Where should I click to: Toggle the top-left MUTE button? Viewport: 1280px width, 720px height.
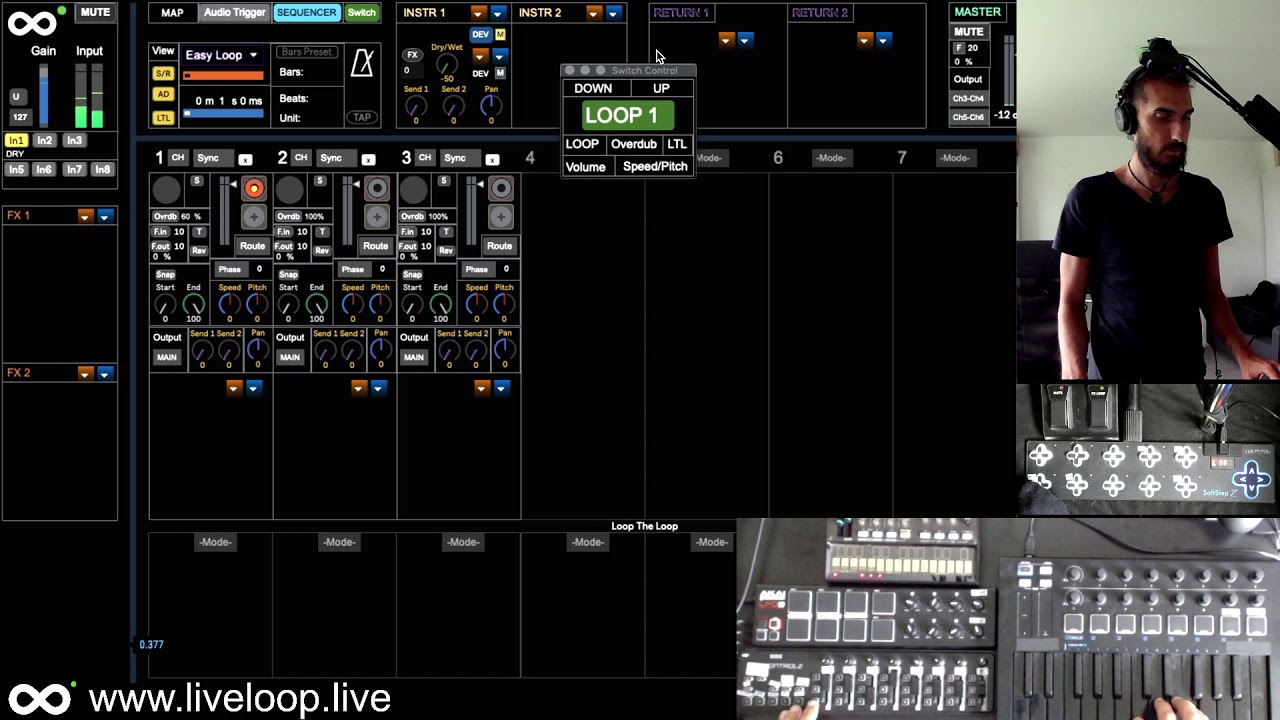coord(95,12)
